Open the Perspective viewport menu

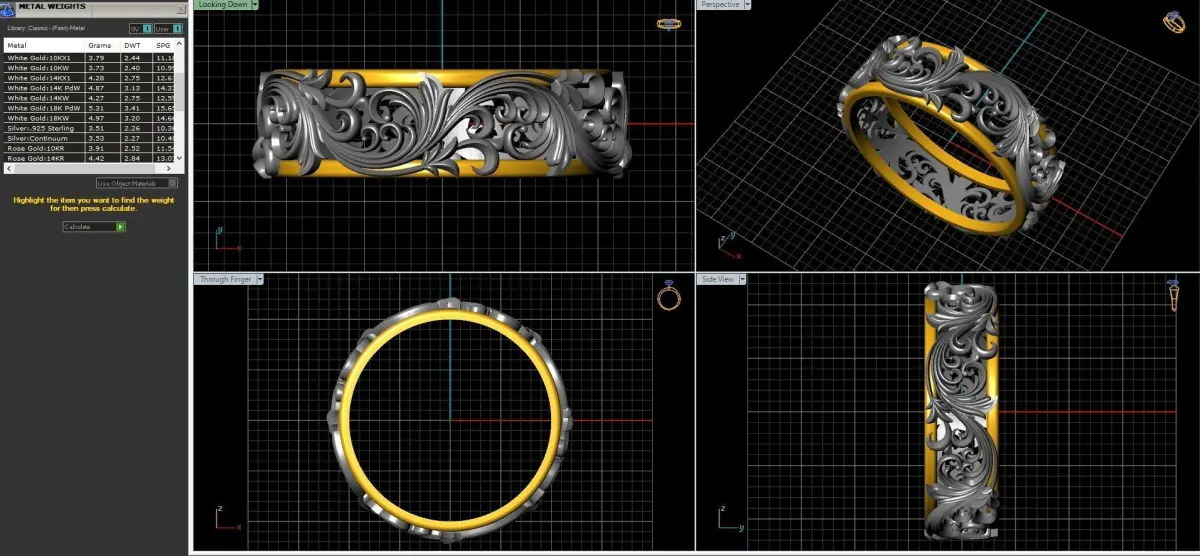point(748,4)
